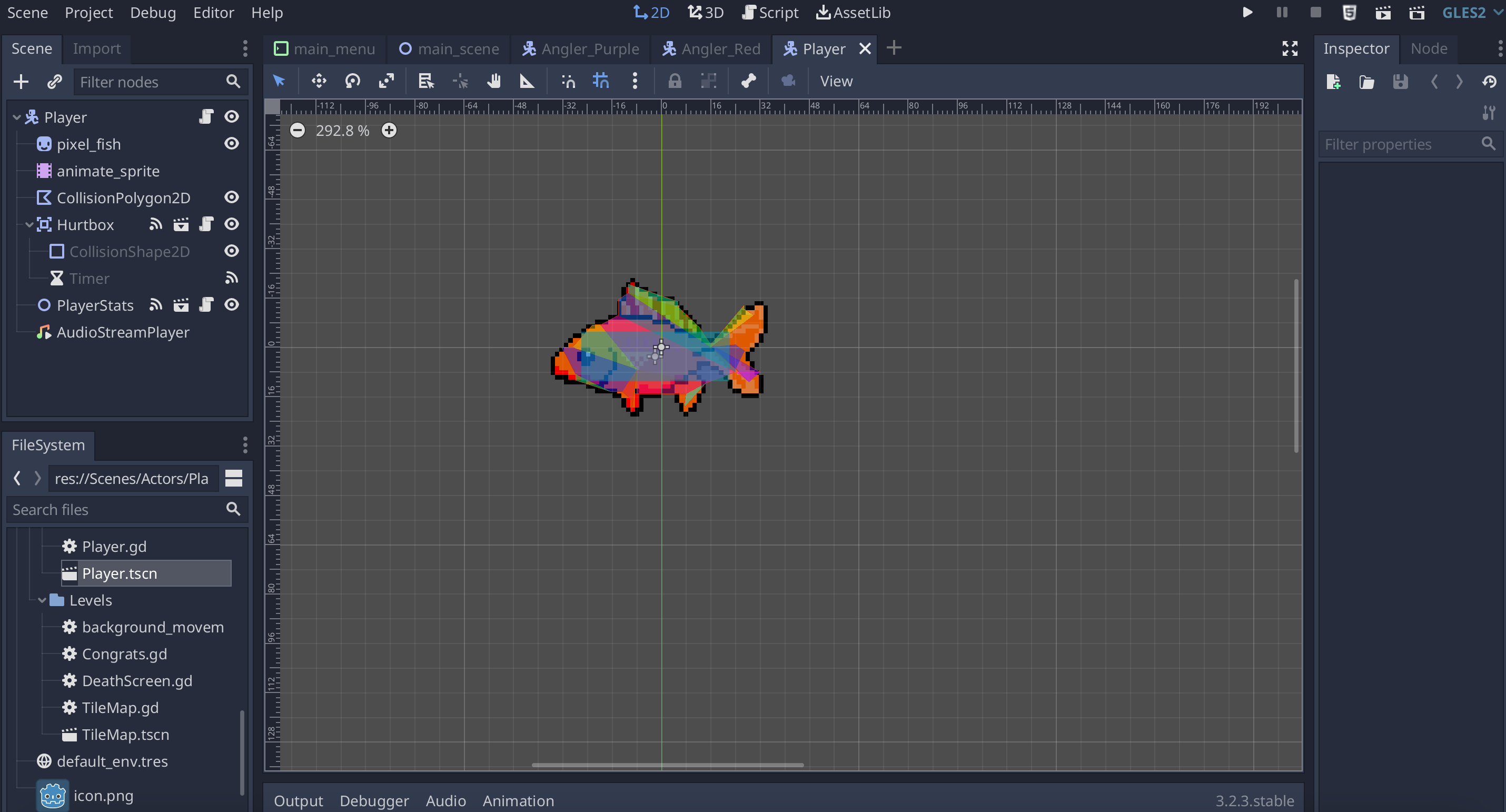Switch to the Angler_Red scene tab
Image resolution: width=1506 pixels, height=812 pixels.
(711, 48)
